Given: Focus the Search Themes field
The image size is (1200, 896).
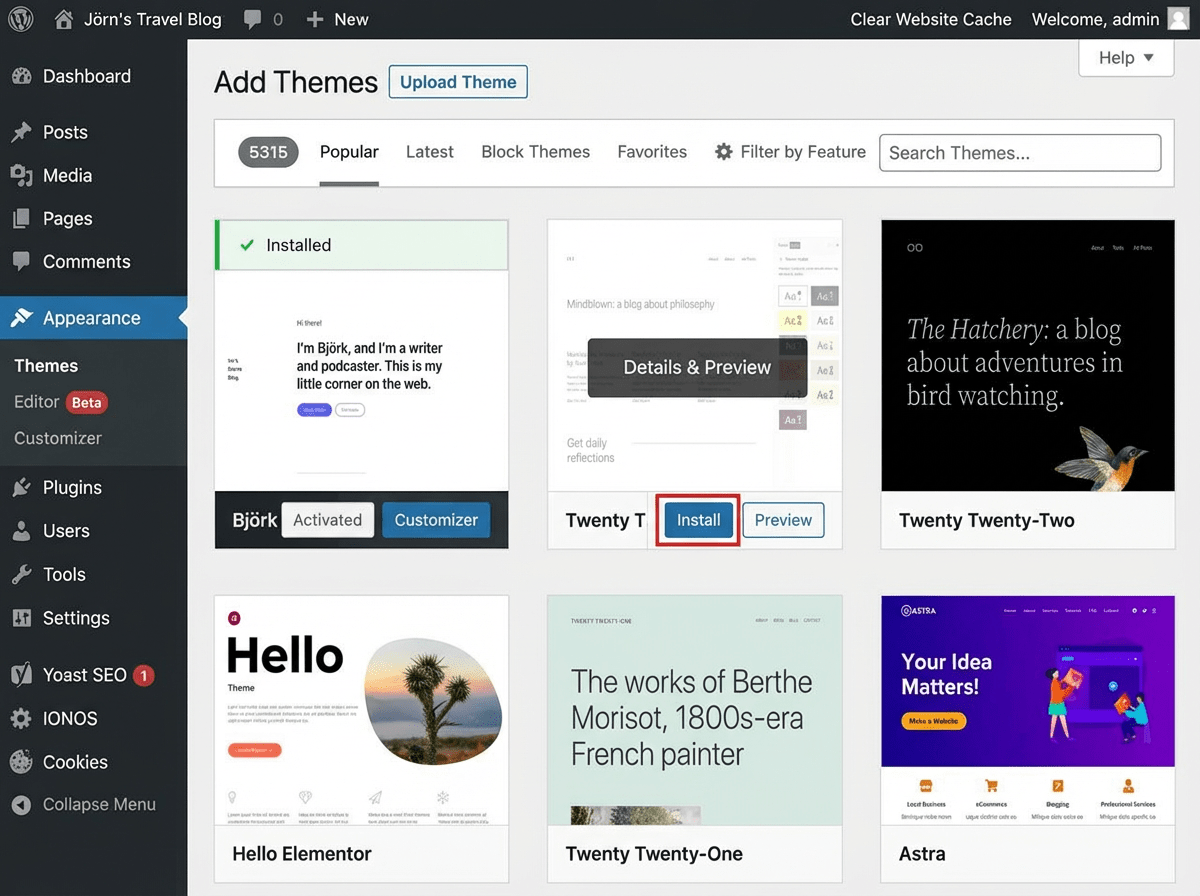Looking at the screenshot, I should [x=1020, y=153].
